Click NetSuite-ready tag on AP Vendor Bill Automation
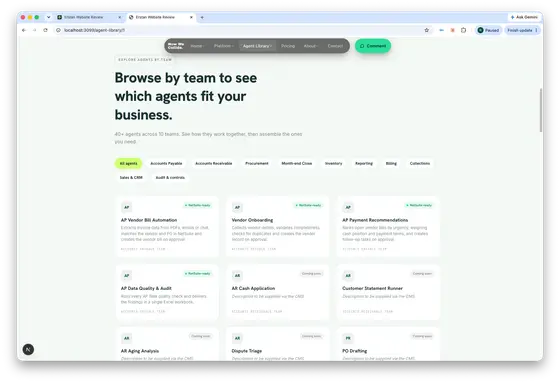Screen dimensions: 560x383 [x=198, y=205]
